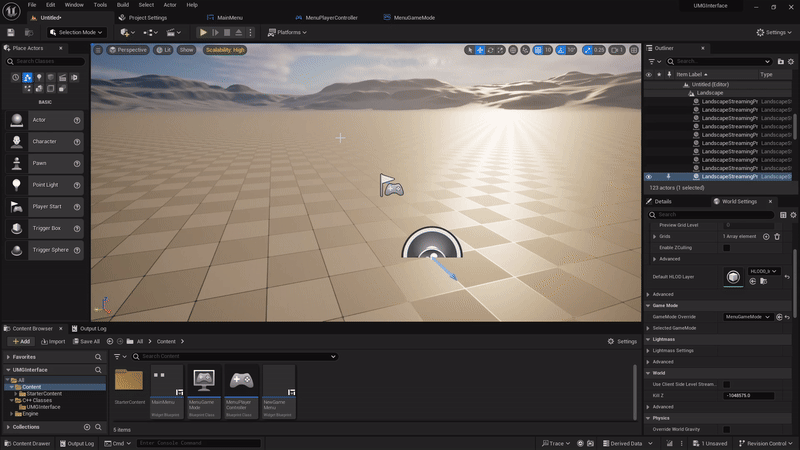Expand Lightmass Settings section
The height and width of the screenshot is (450, 800).
coord(648,351)
